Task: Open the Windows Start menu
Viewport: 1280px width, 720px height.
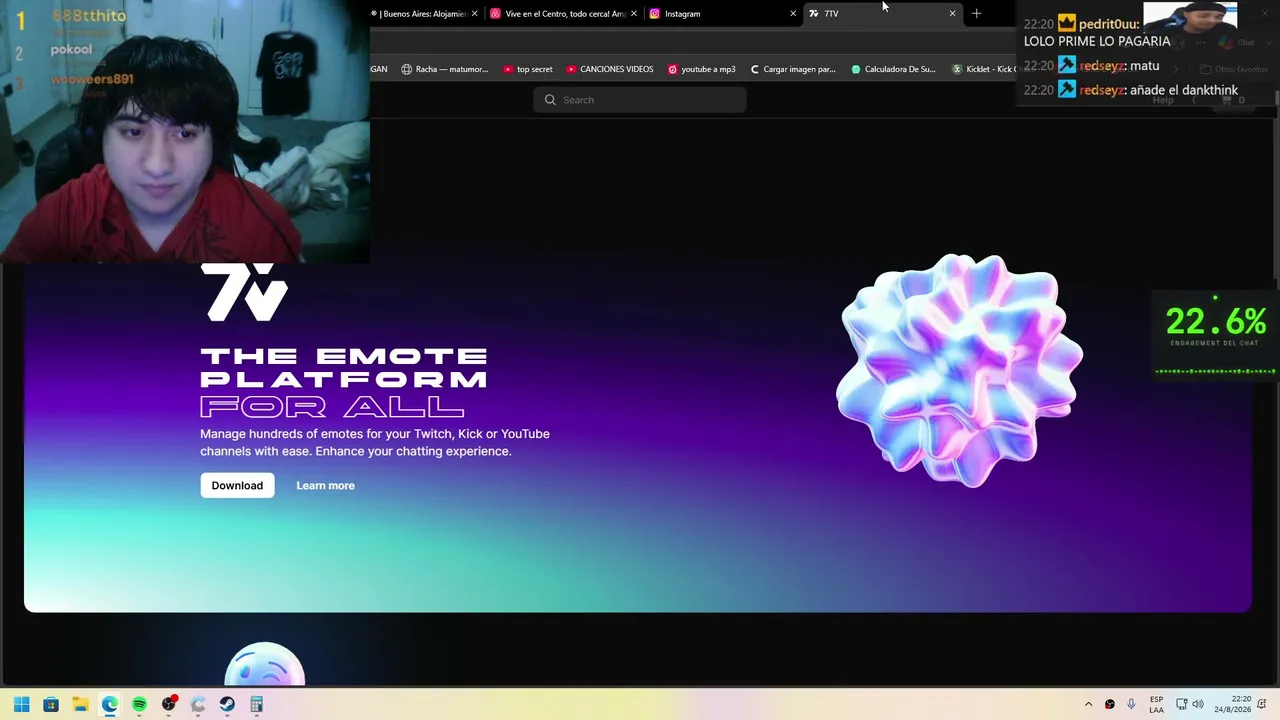Action: [x=21, y=705]
